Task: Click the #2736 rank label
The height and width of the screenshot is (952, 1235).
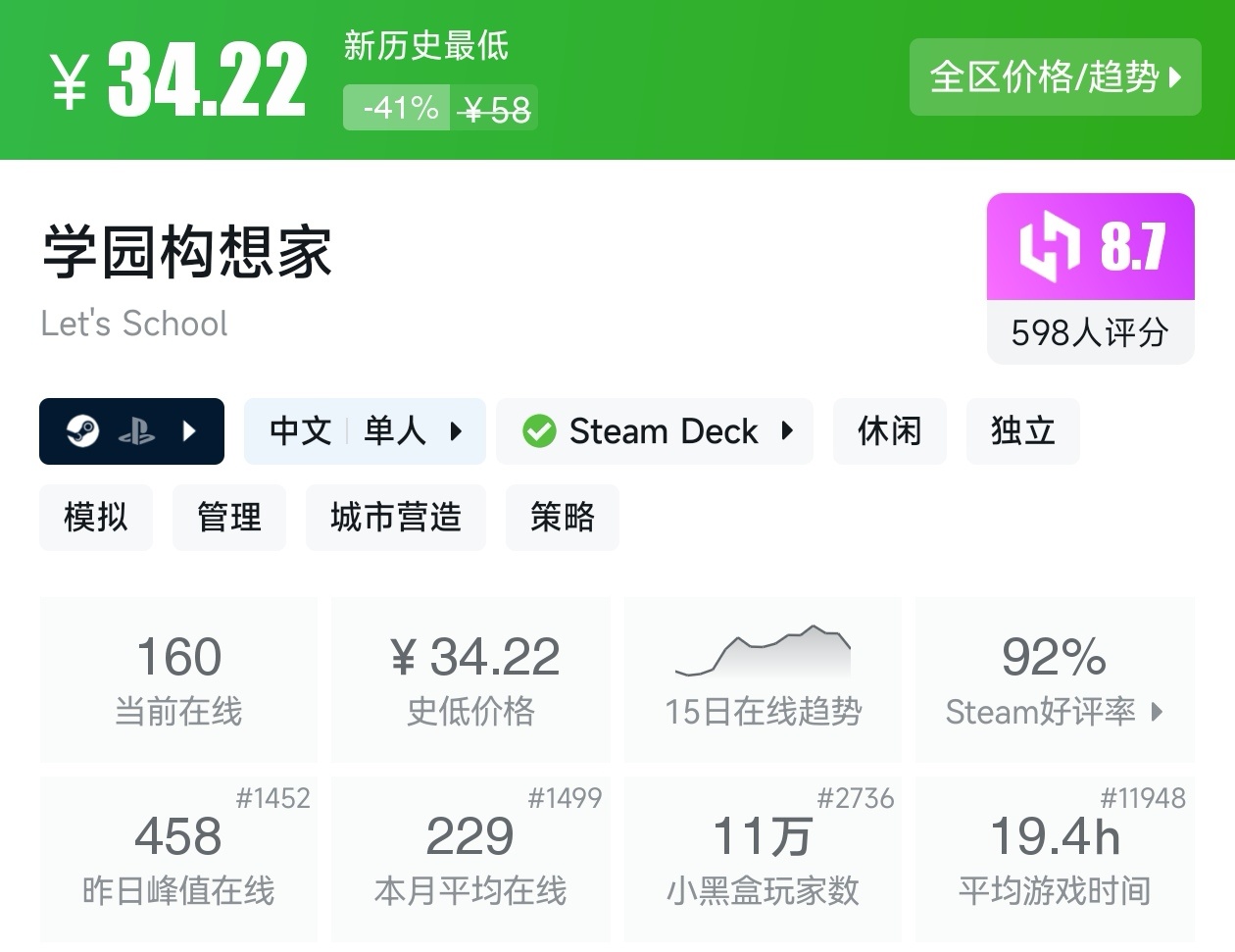Action: (856, 798)
